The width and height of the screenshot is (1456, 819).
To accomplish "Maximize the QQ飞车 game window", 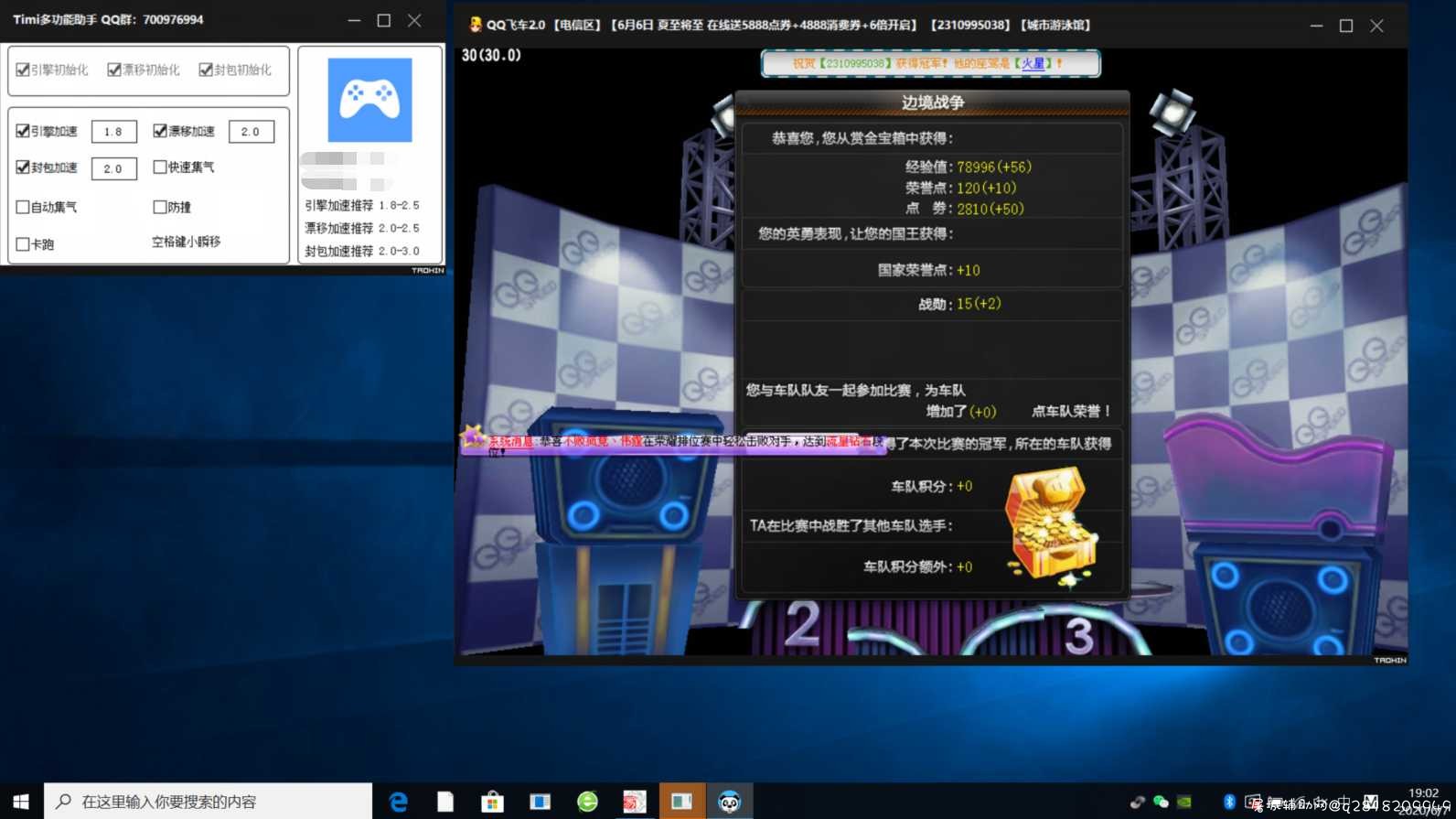I will 1346,26.
